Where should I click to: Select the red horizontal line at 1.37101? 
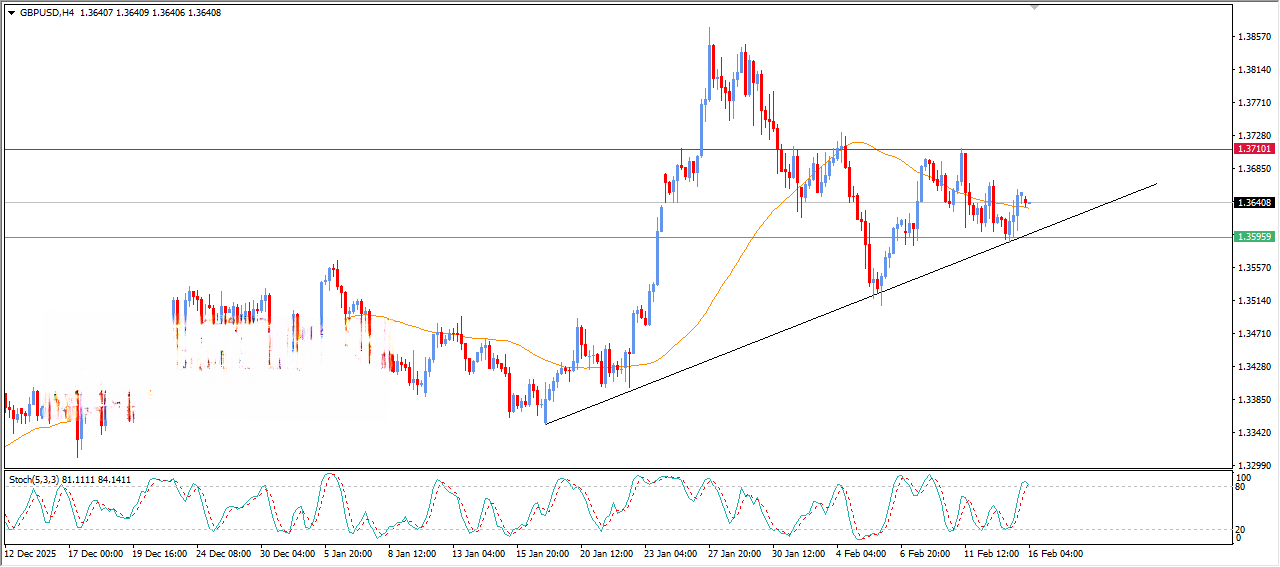(x=400, y=149)
